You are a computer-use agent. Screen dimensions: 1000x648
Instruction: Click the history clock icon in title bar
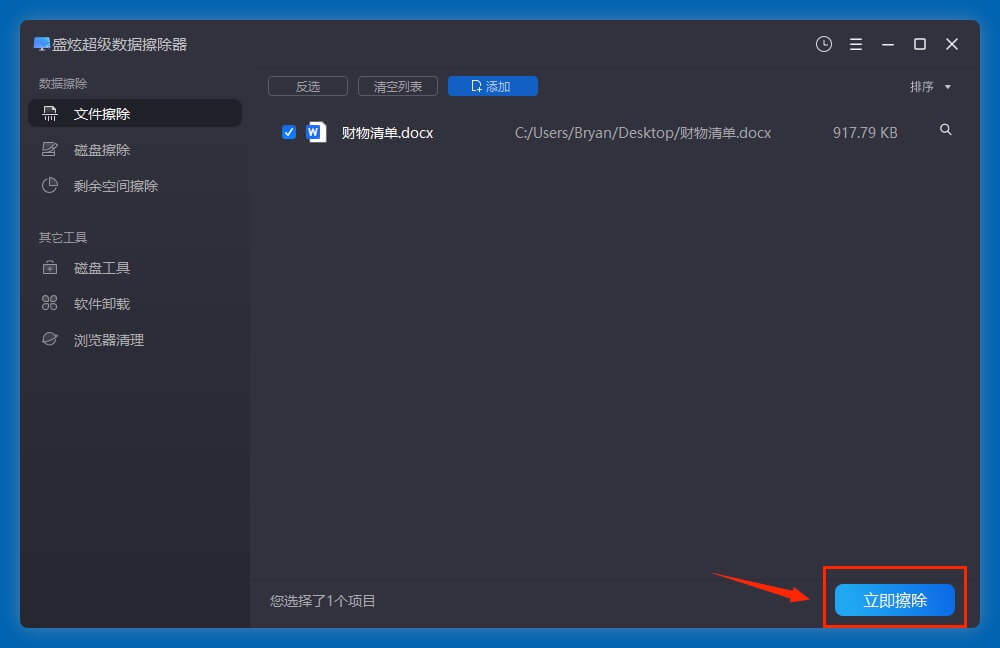(824, 44)
